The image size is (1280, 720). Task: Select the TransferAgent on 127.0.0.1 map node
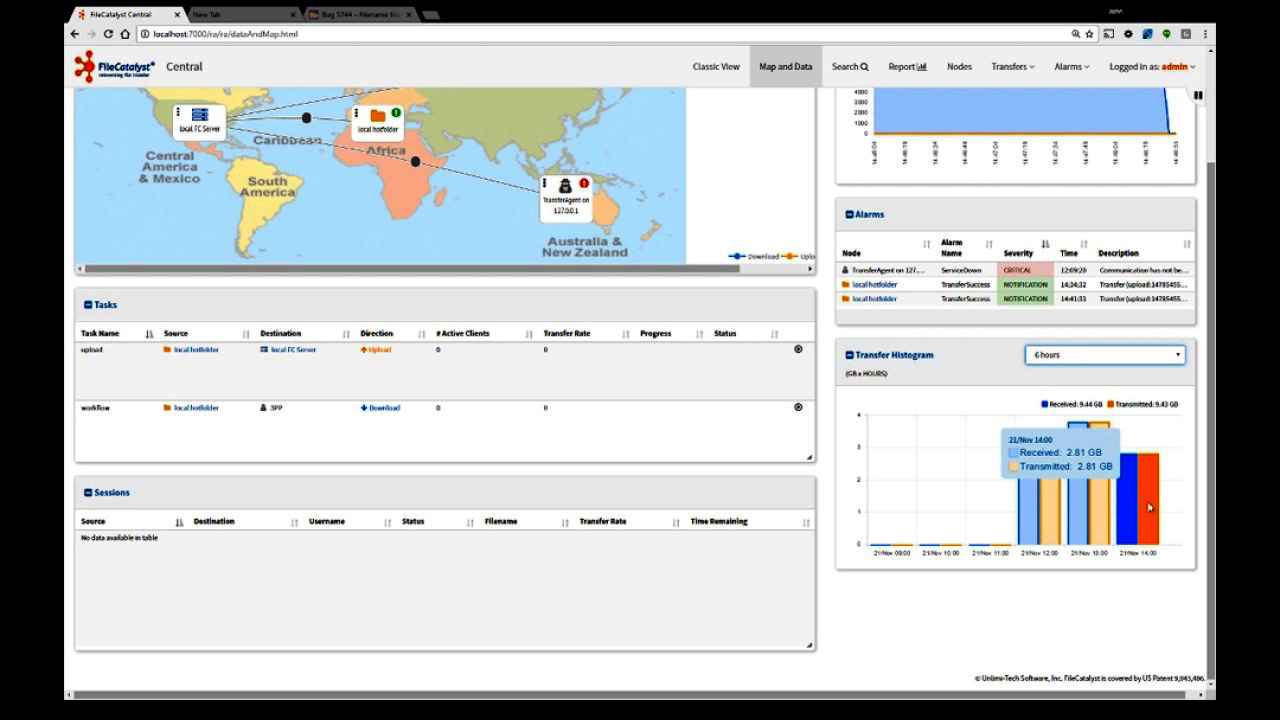coord(565,196)
